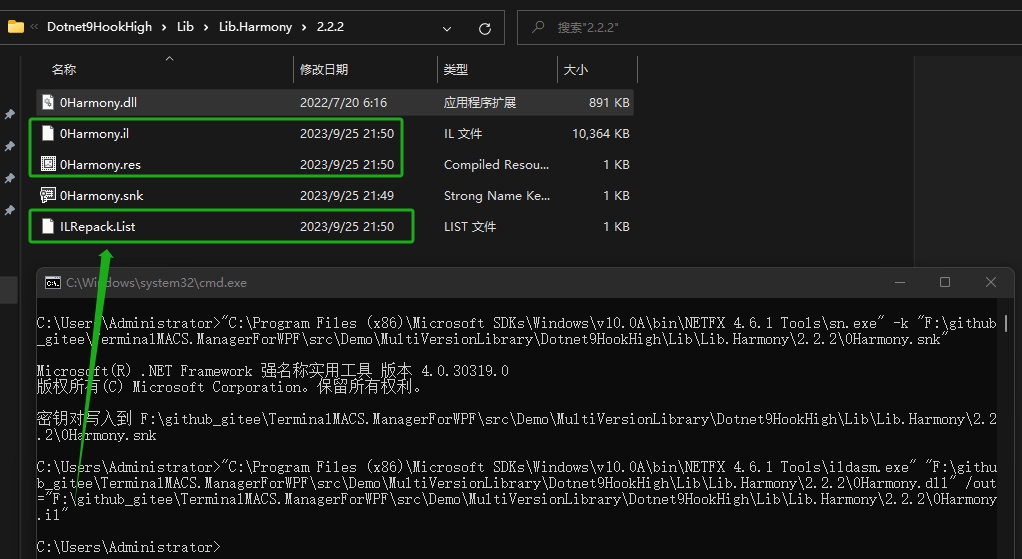Click the IL 文件 type cell
This screenshot has width=1022, height=559.
click(463, 134)
